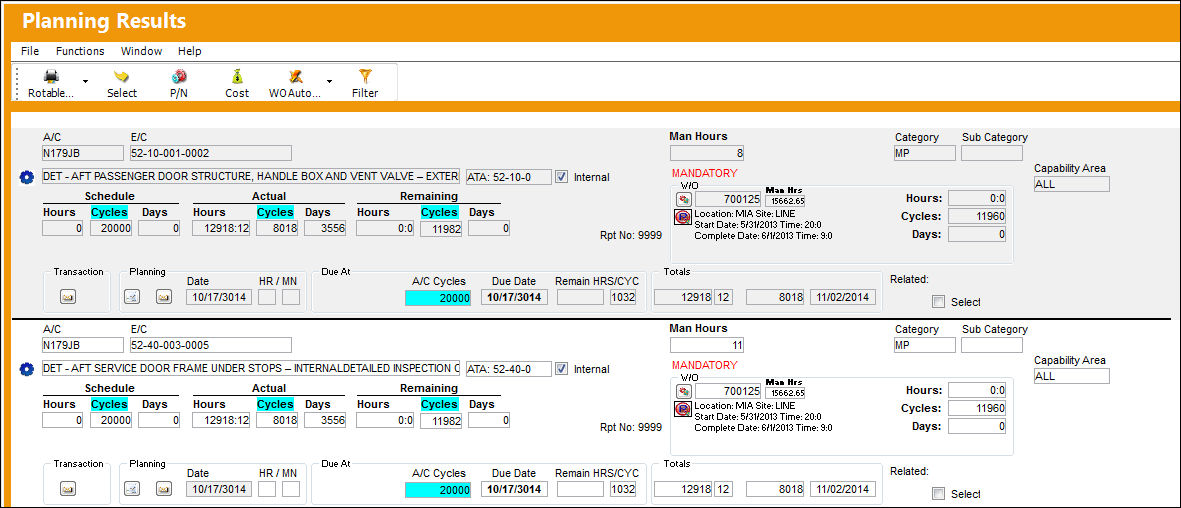
Task: Click Rpt No: 9999 text in first record
Action: (631, 235)
